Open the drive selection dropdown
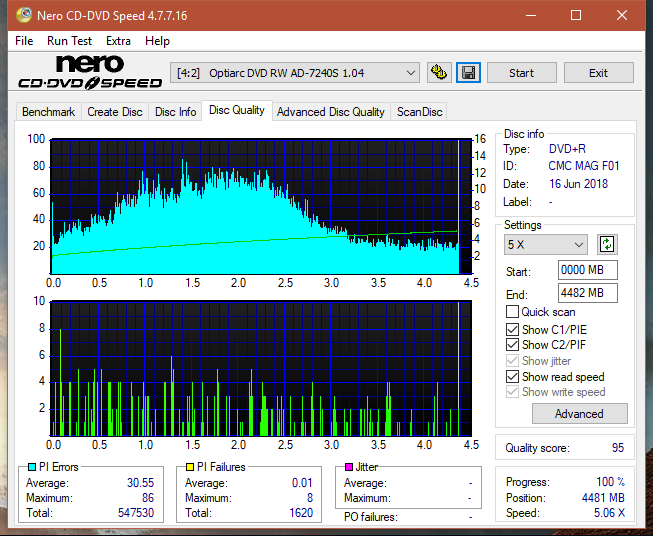The height and width of the screenshot is (536, 653). (x=294, y=73)
